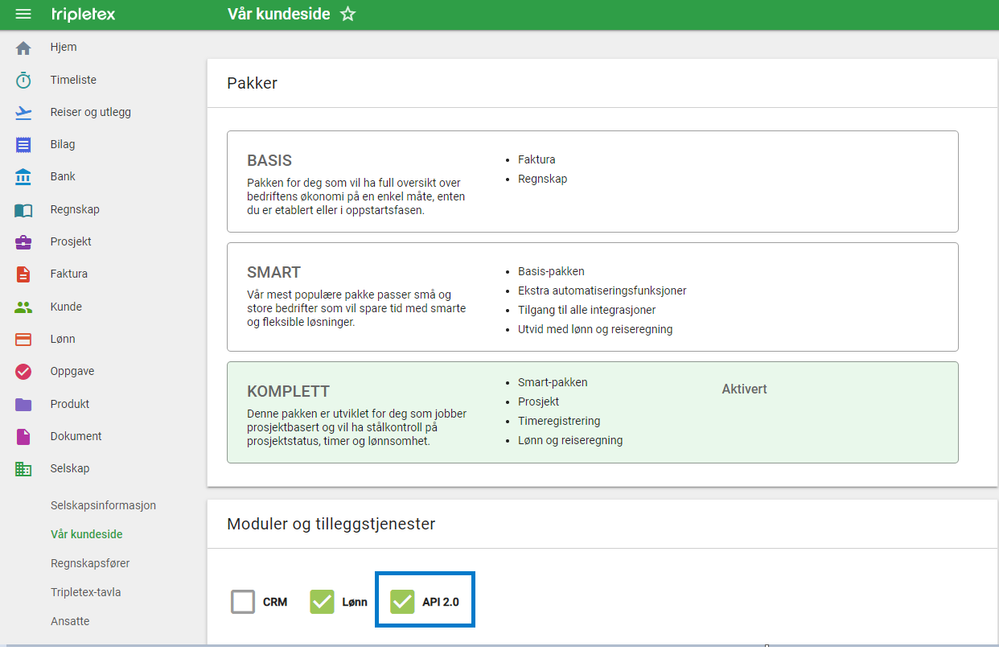Click 'Ekstra automatiseringsfunksjoner' bullet
The height and width of the screenshot is (647, 999).
pos(602,291)
